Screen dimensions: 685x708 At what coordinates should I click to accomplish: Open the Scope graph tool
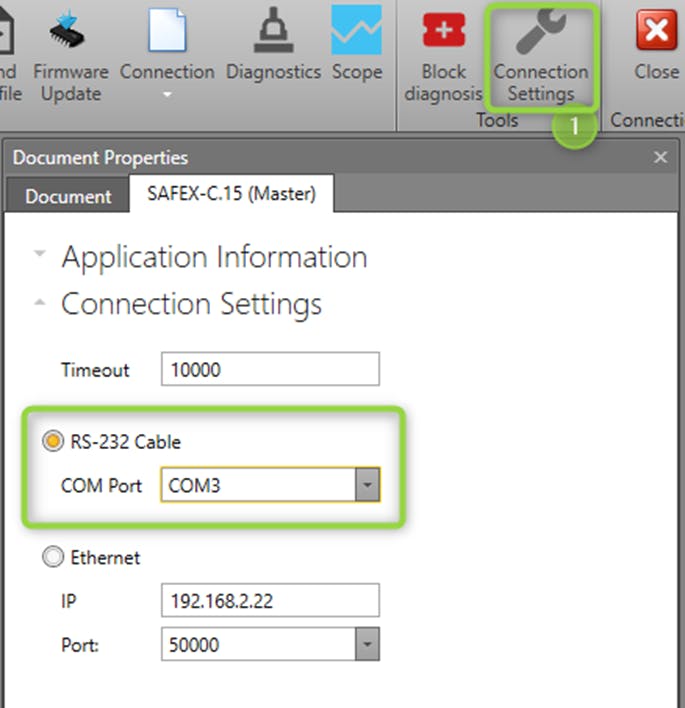[357, 32]
